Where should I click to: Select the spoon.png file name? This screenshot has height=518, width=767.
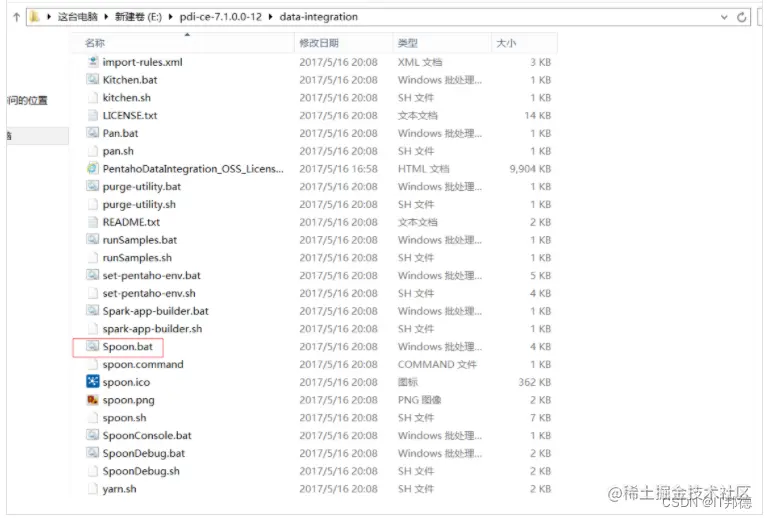pyautogui.click(x=129, y=400)
